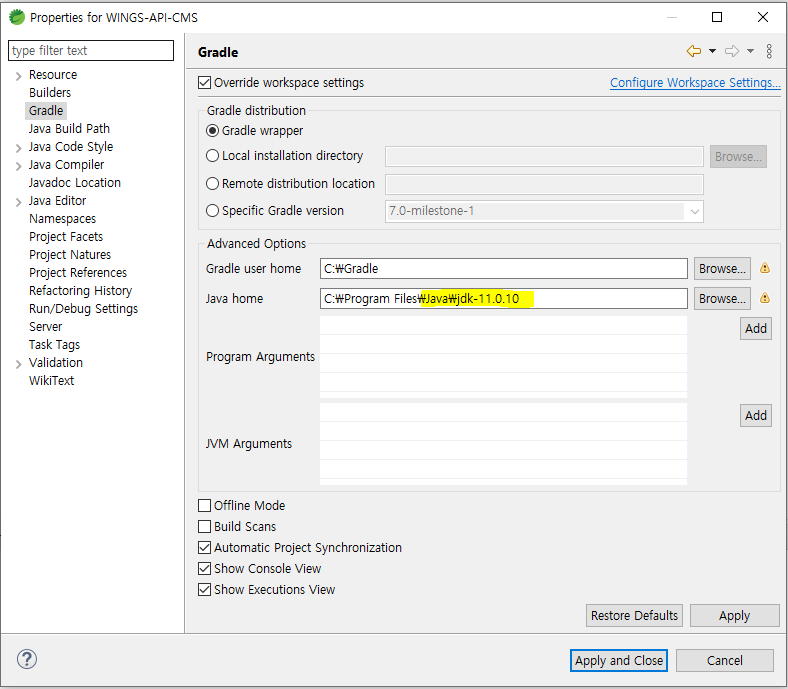Click the Apply button
This screenshot has width=788, height=689.
[x=734, y=616]
